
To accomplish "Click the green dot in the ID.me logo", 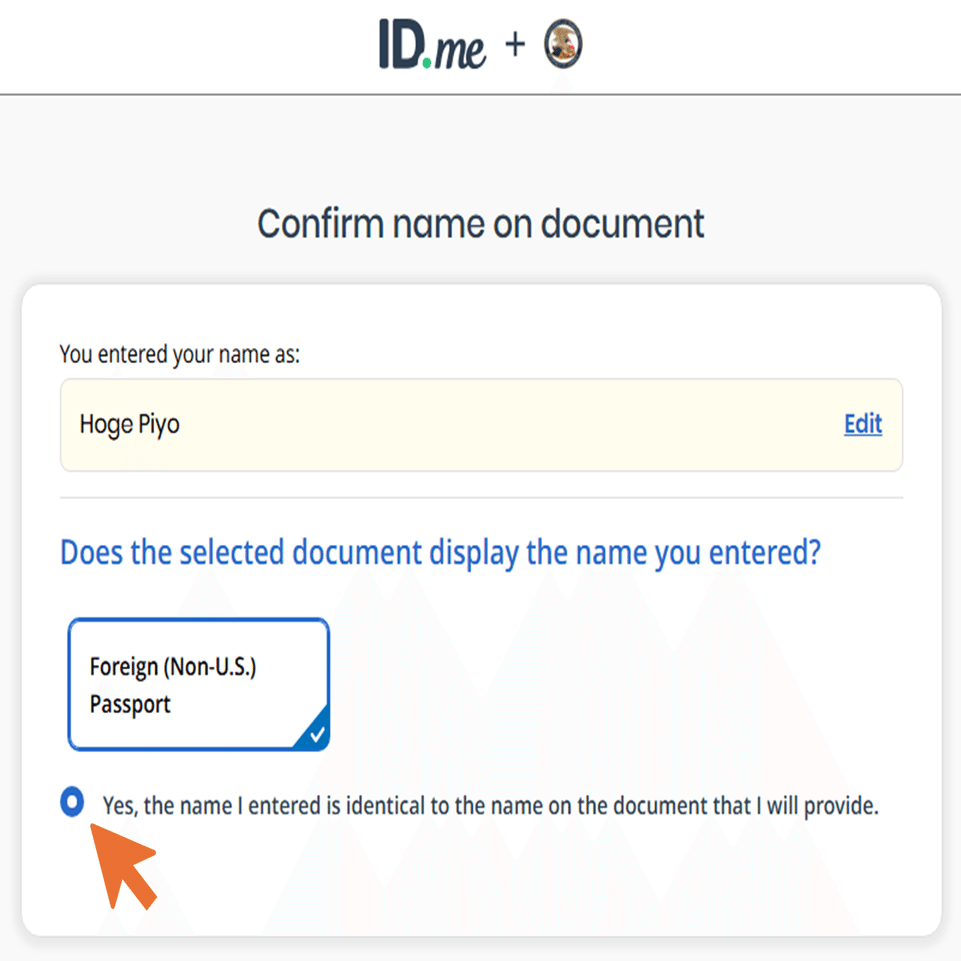I will tap(427, 62).
